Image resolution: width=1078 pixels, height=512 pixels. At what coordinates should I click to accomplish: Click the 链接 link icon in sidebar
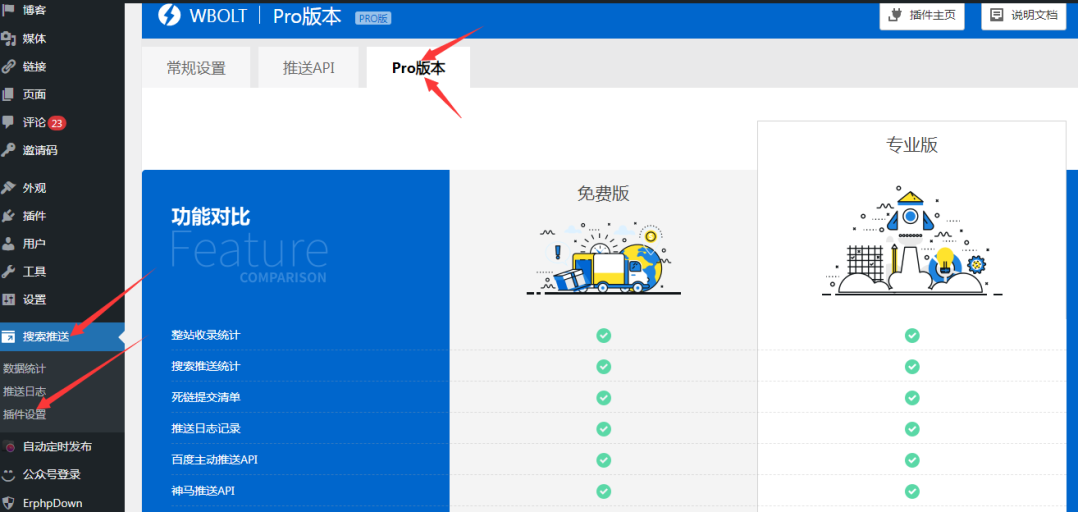click(x=8, y=67)
